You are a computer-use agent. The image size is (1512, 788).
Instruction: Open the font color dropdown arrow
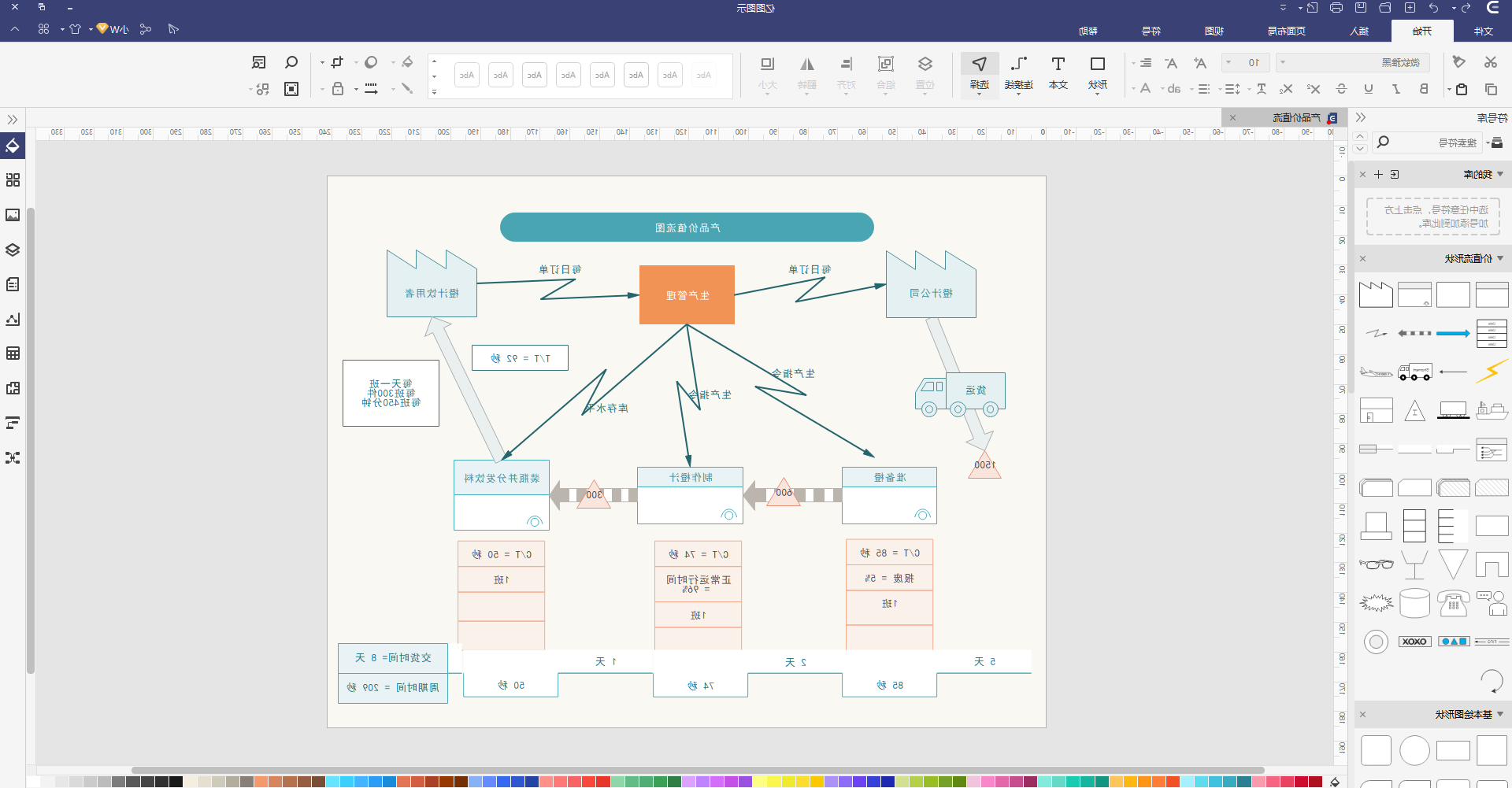pyautogui.click(x=1134, y=89)
